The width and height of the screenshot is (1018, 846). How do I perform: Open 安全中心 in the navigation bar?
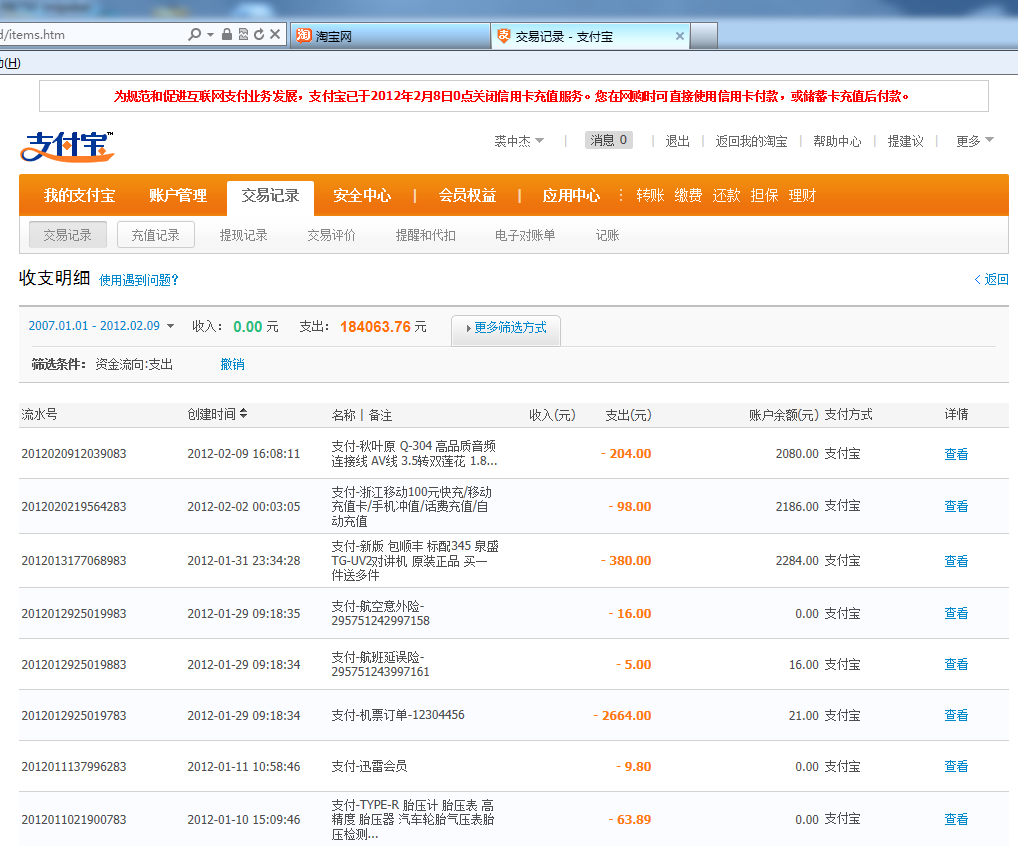tap(362, 195)
